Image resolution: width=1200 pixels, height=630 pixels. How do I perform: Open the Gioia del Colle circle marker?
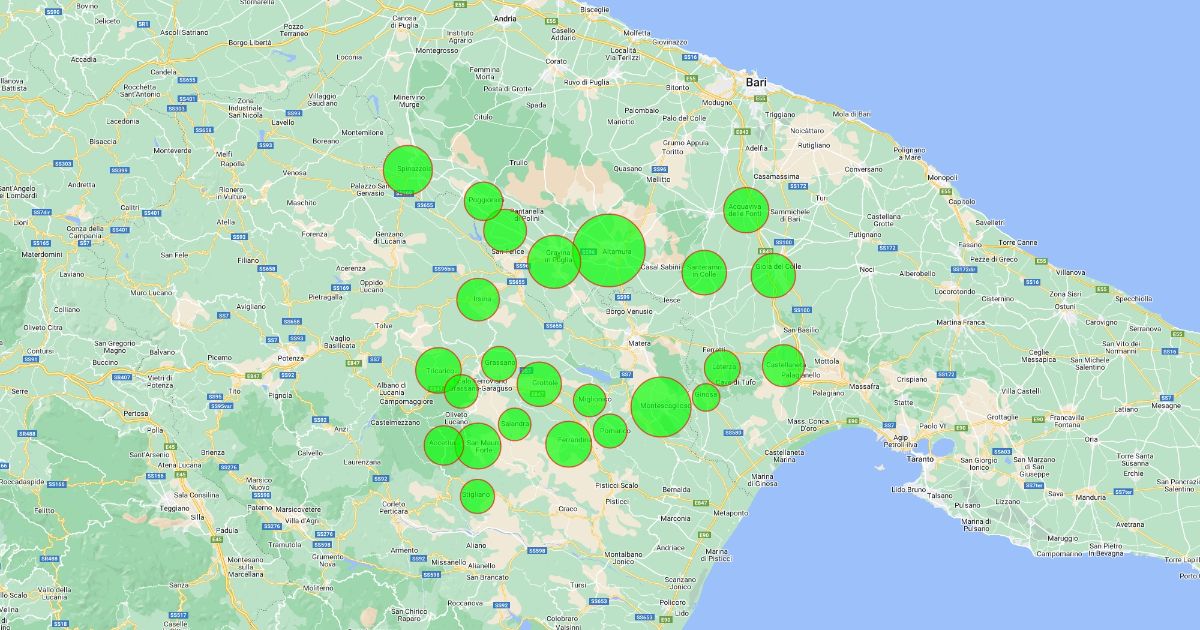(x=773, y=276)
